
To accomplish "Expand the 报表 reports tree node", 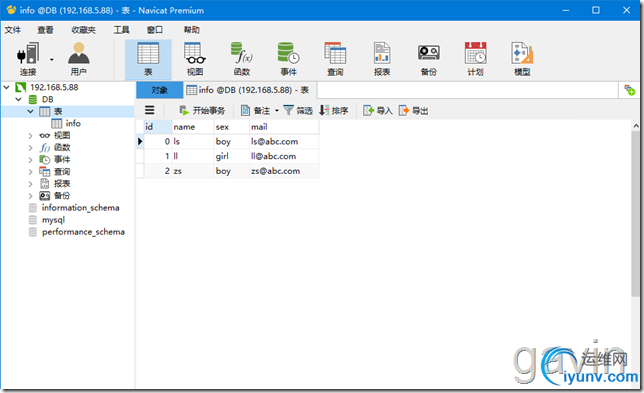I will click(30, 184).
